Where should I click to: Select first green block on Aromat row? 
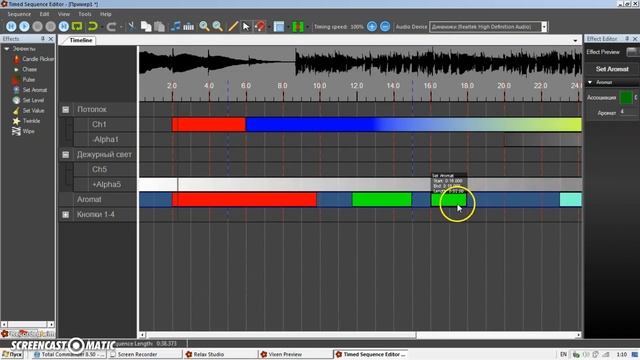click(x=382, y=200)
